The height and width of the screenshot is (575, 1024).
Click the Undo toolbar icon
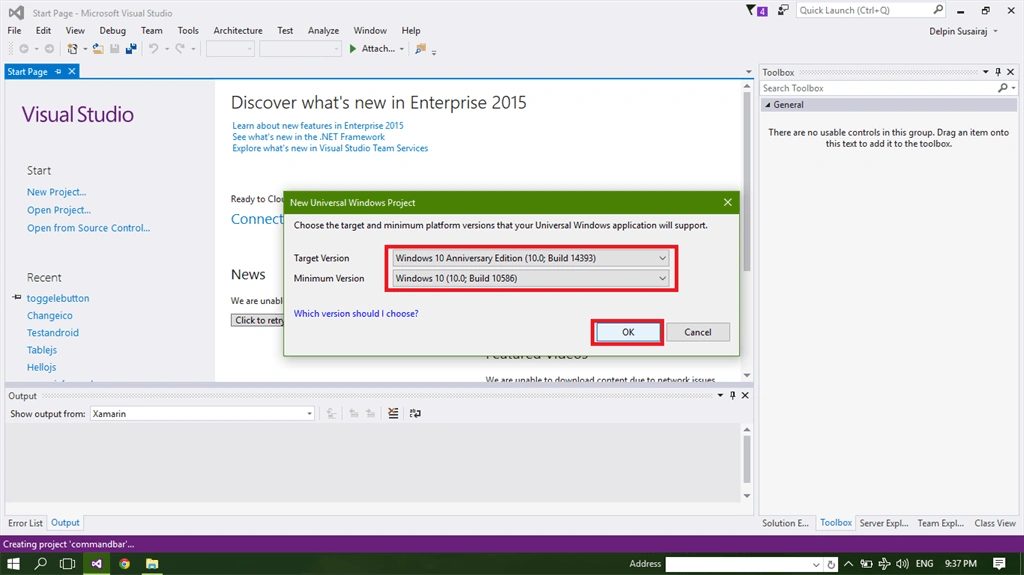[x=153, y=49]
